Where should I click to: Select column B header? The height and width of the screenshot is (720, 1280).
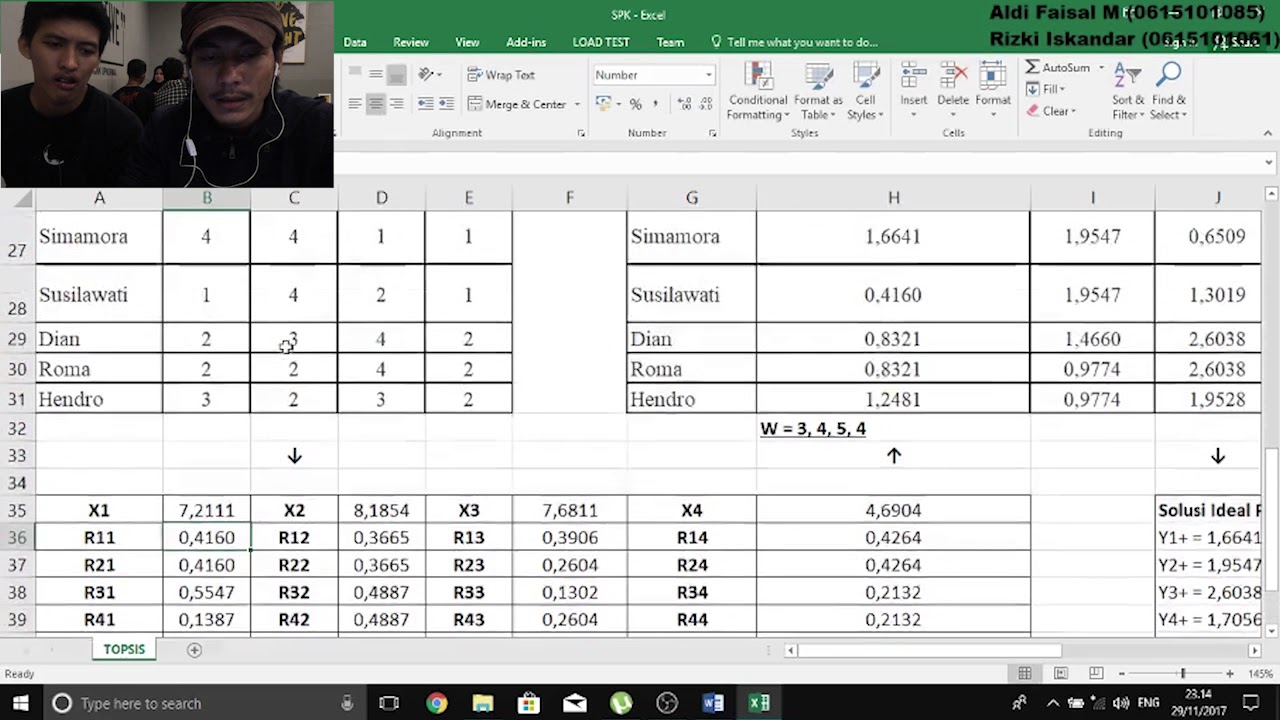207,198
